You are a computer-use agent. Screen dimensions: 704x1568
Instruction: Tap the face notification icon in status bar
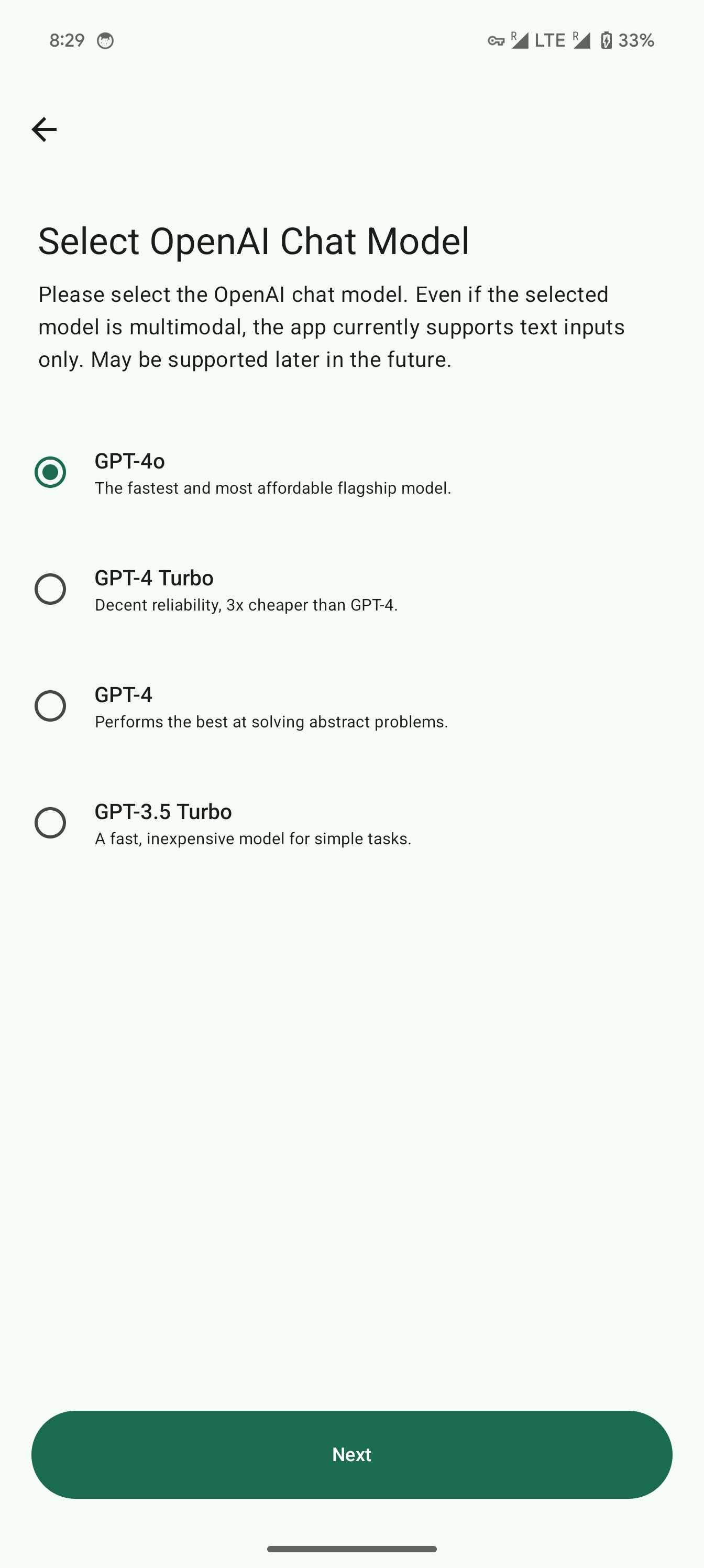tap(105, 41)
